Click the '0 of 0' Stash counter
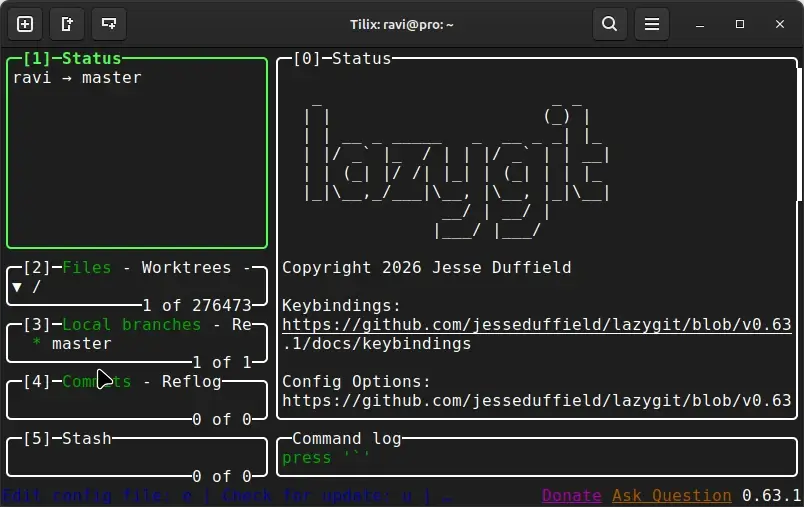The height and width of the screenshot is (507, 804). tap(222, 476)
